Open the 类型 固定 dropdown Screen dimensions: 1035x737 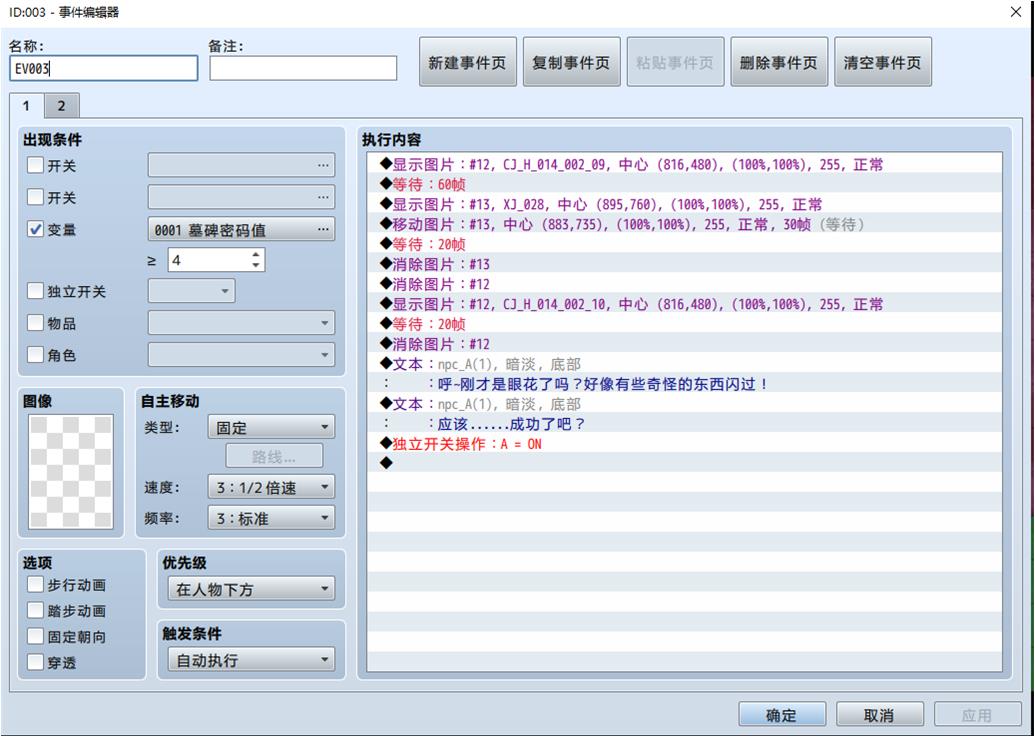(271, 427)
